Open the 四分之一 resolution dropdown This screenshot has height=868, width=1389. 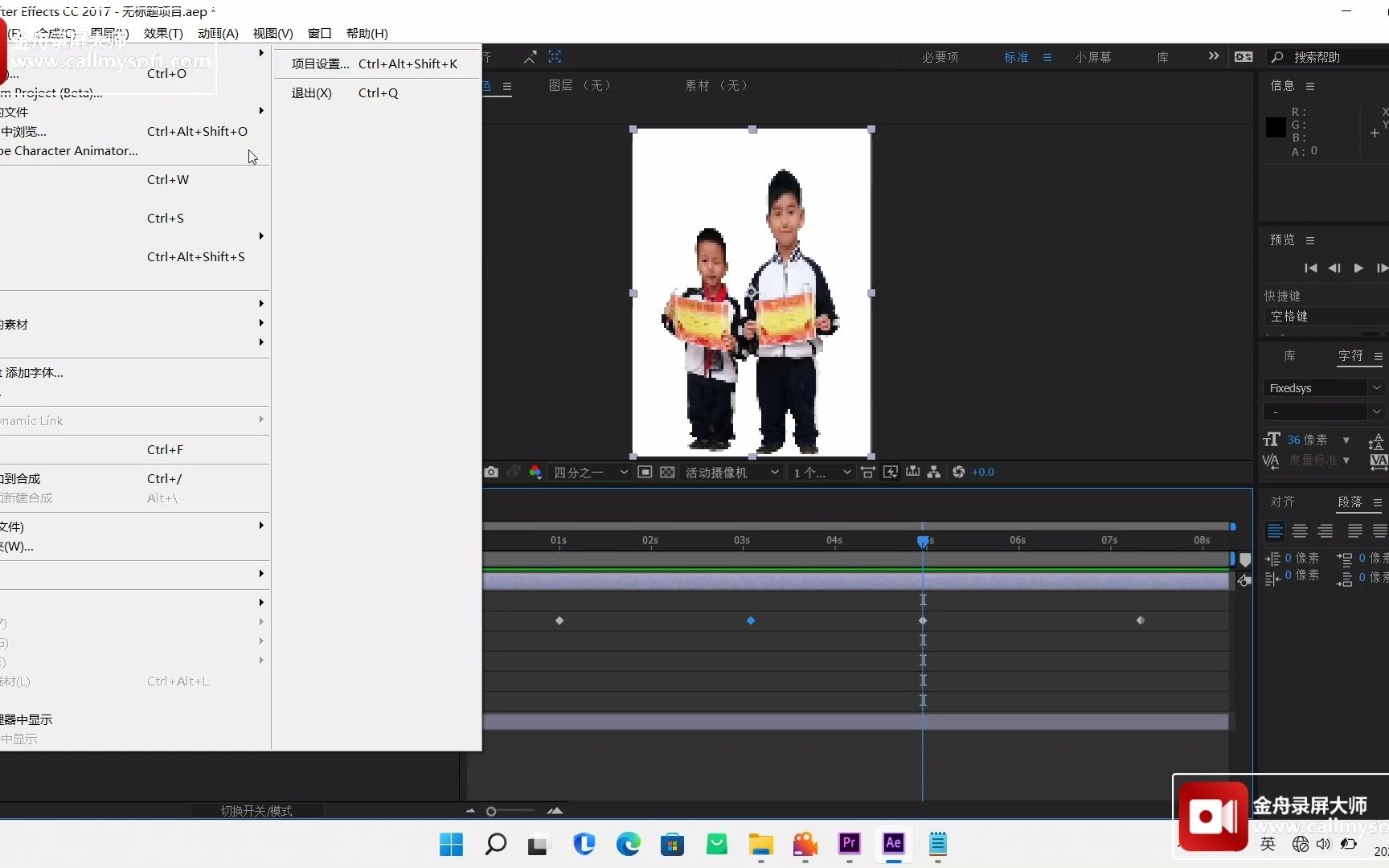click(589, 472)
